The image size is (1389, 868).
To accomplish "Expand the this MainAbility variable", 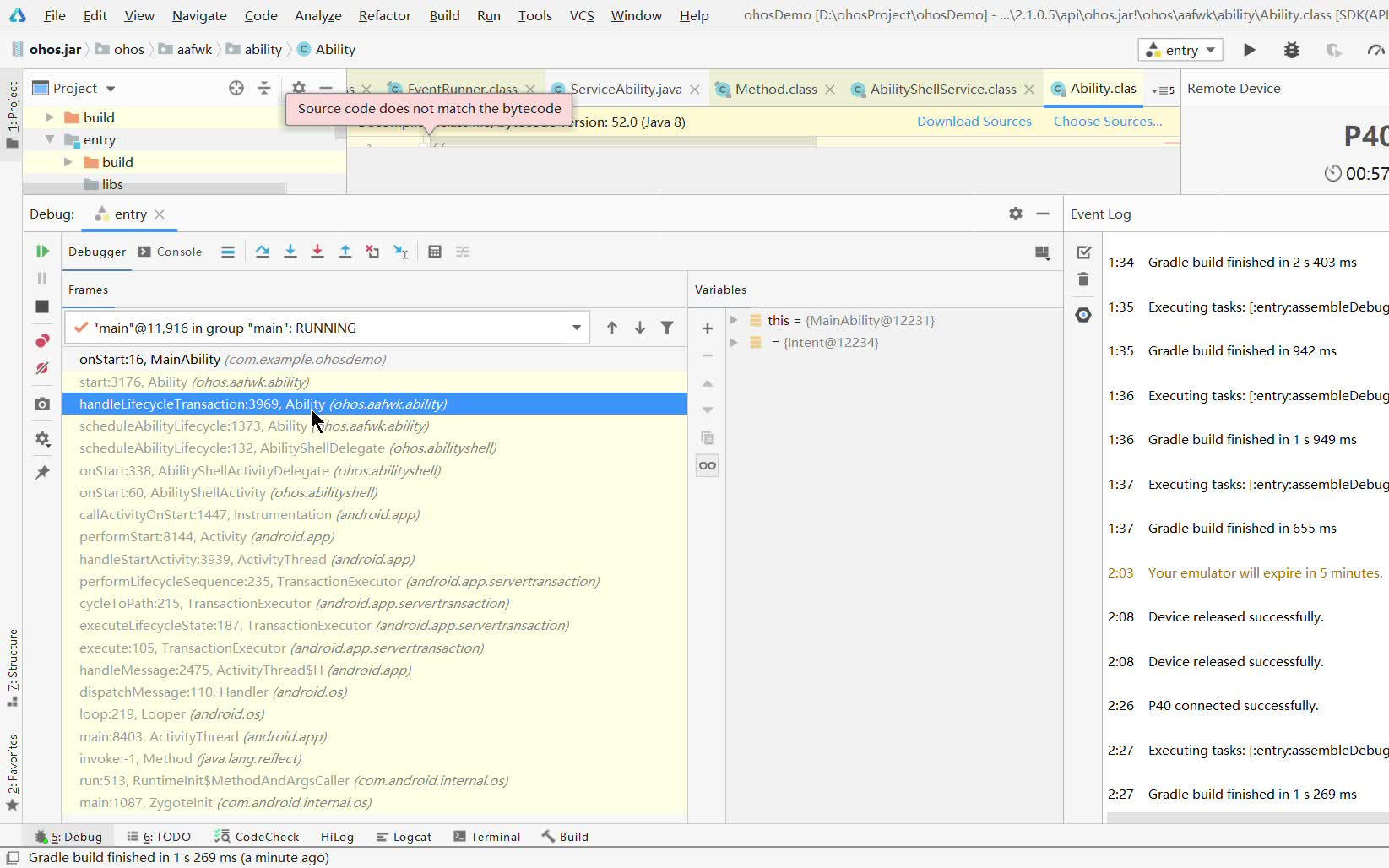I will (x=734, y=320).
